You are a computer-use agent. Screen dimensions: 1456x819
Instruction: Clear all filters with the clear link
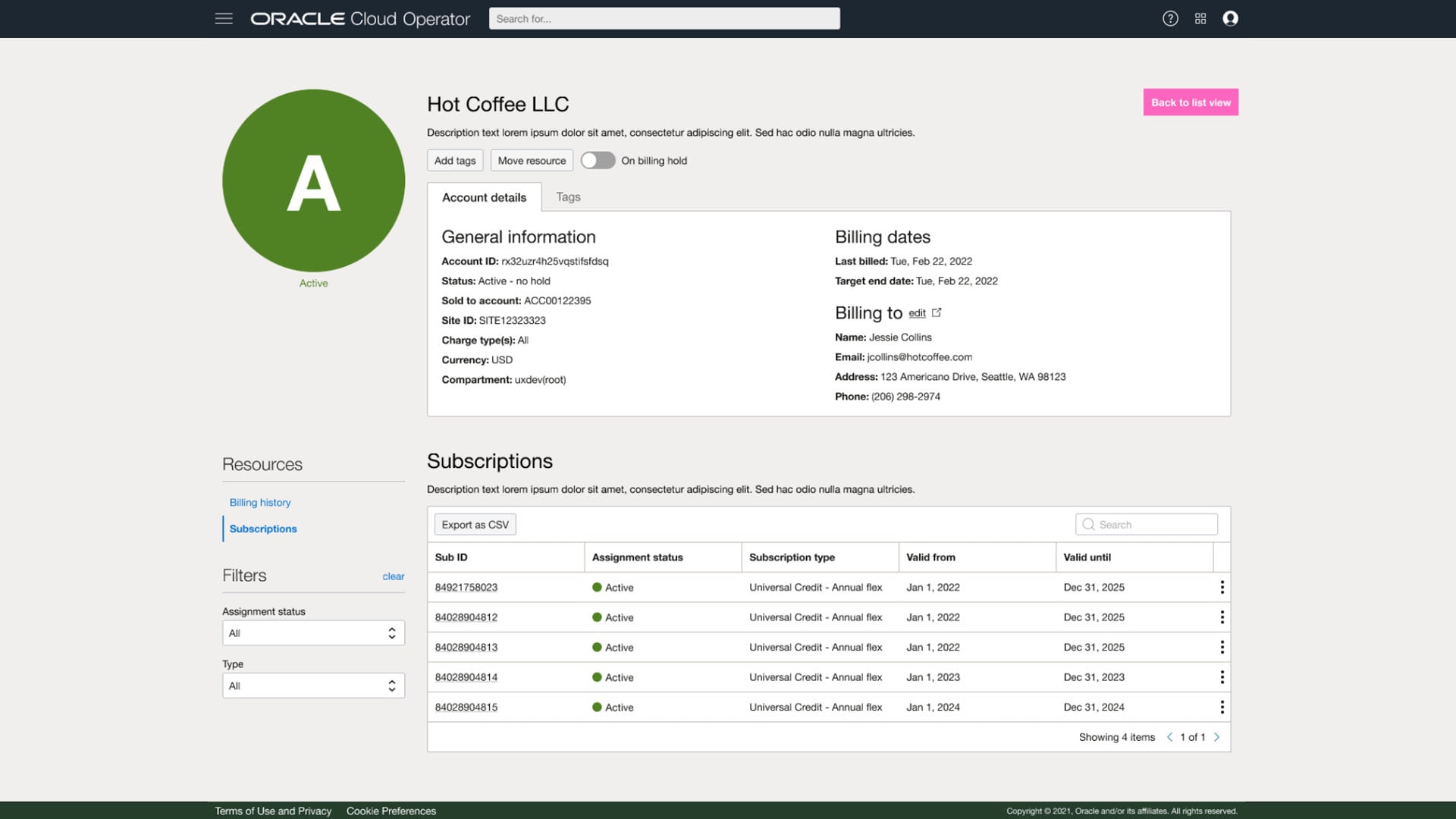tap(393, 576)
